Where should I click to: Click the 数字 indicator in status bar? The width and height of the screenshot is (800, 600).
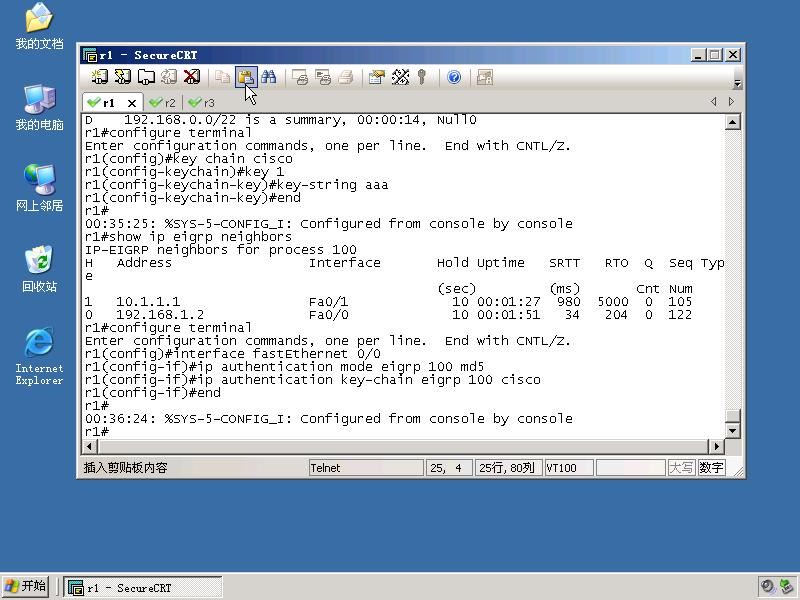click(x=711, y=468)
